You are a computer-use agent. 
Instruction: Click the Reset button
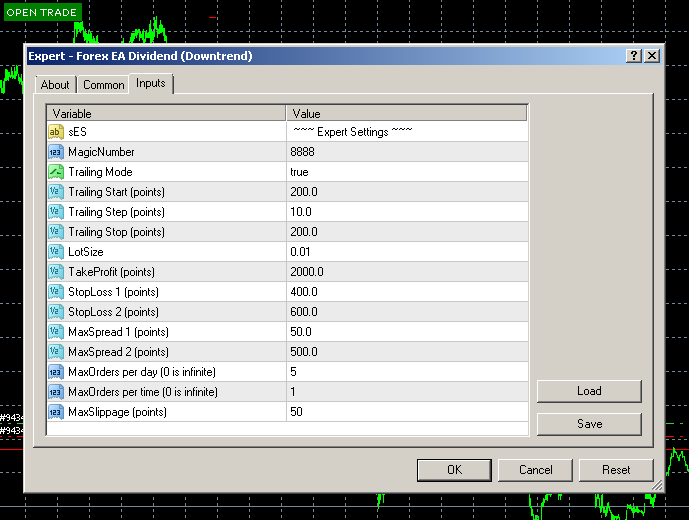click(616, 469)
